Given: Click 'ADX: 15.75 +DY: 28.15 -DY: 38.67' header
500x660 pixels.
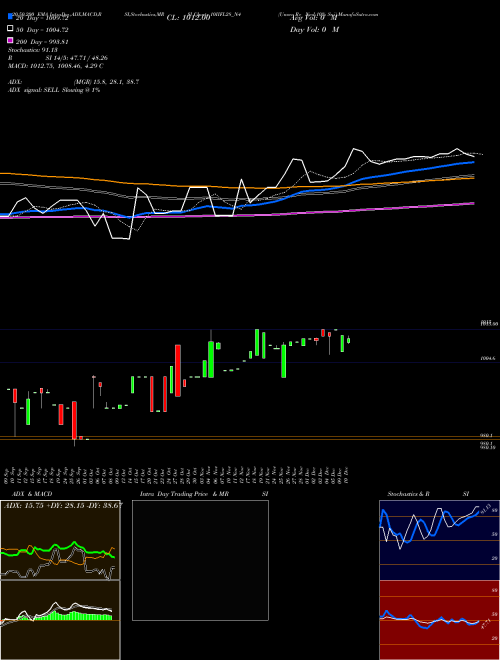Looking at the screenshot, I should [63, 505].
